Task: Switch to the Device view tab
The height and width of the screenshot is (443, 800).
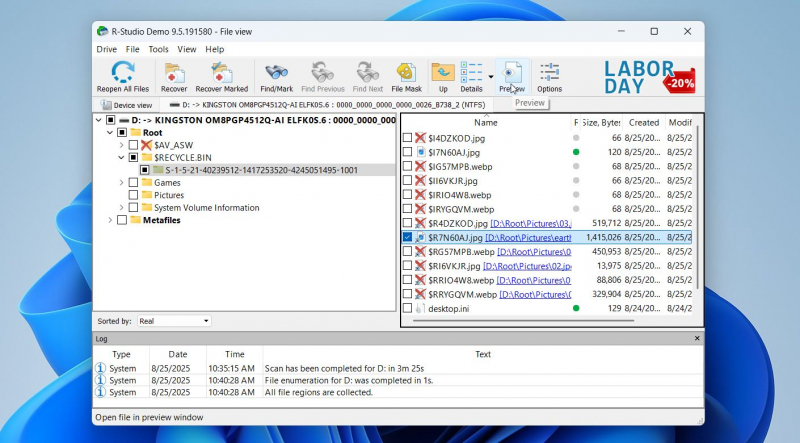Action: (x=127, y=105)
